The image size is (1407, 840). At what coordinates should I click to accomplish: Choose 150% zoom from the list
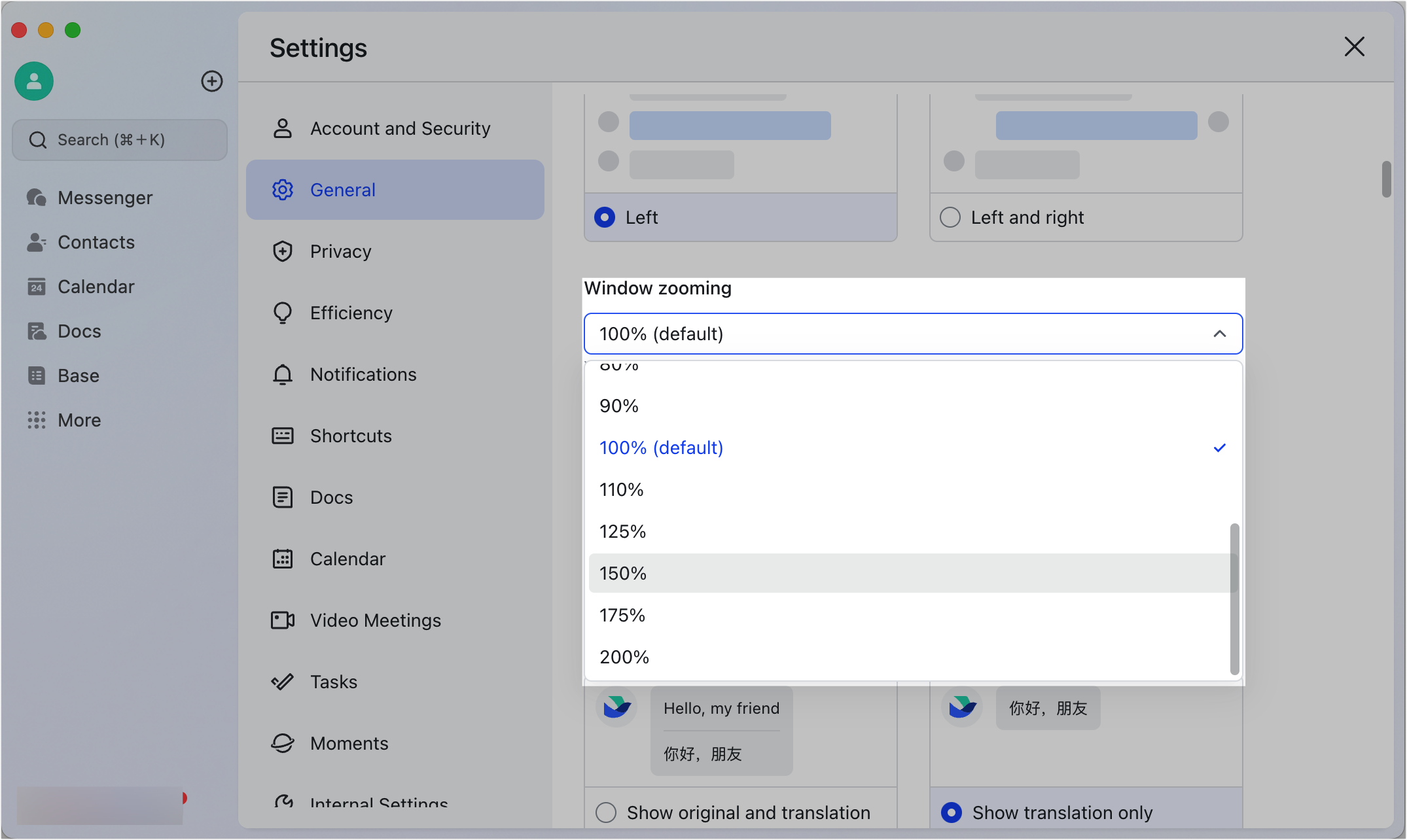[x=623, y=573]
